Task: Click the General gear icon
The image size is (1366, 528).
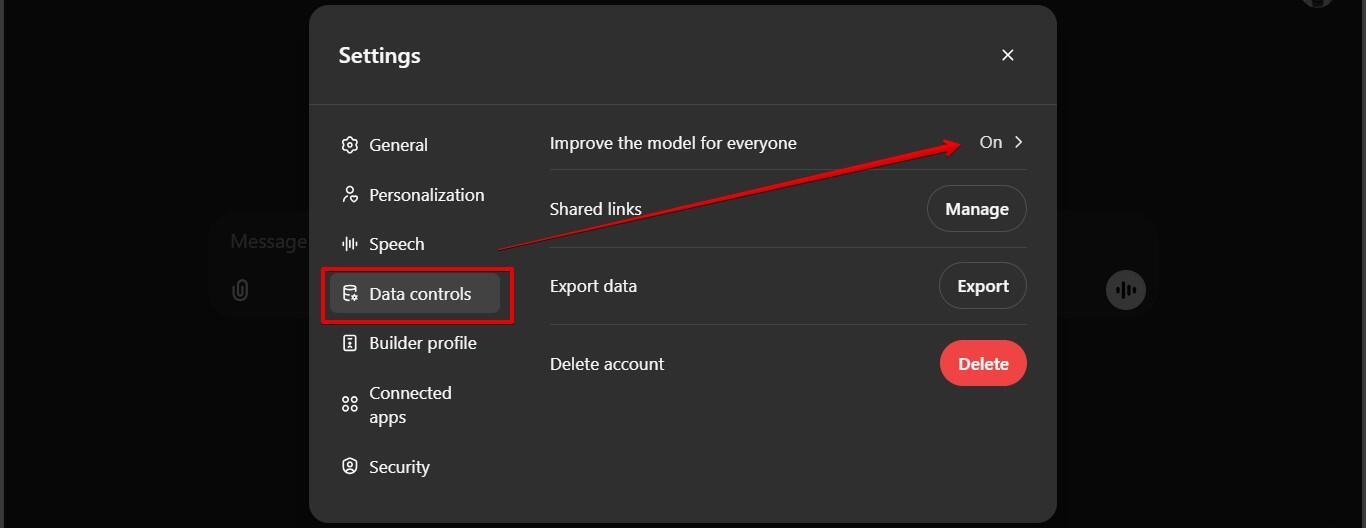Action: (349, 145)
